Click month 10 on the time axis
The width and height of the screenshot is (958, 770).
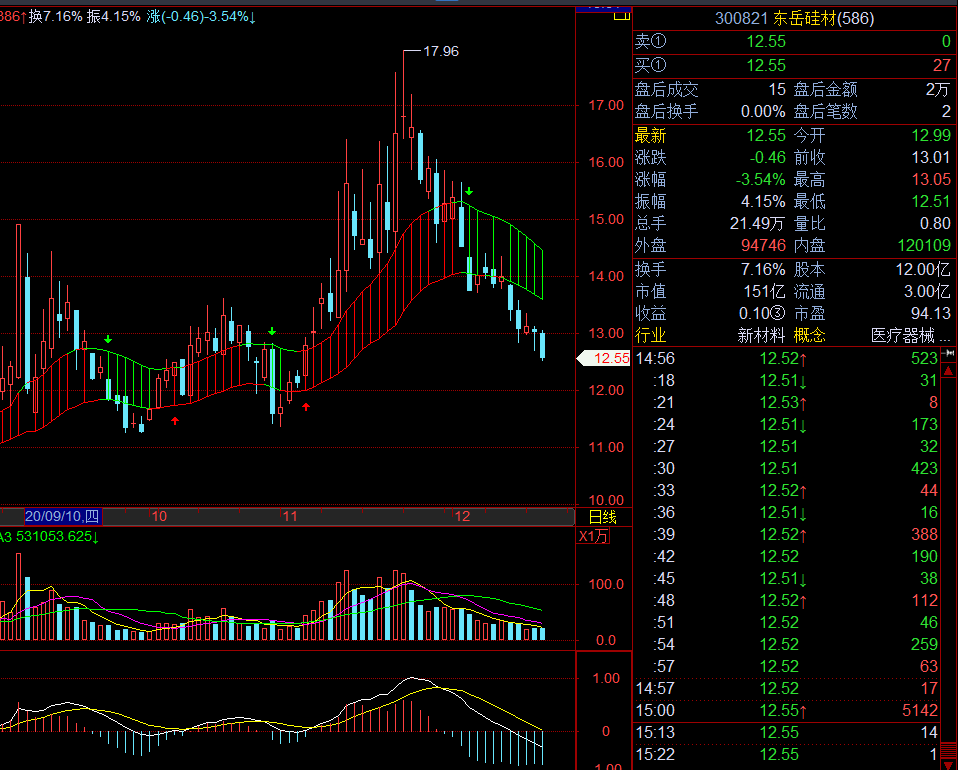159,516
